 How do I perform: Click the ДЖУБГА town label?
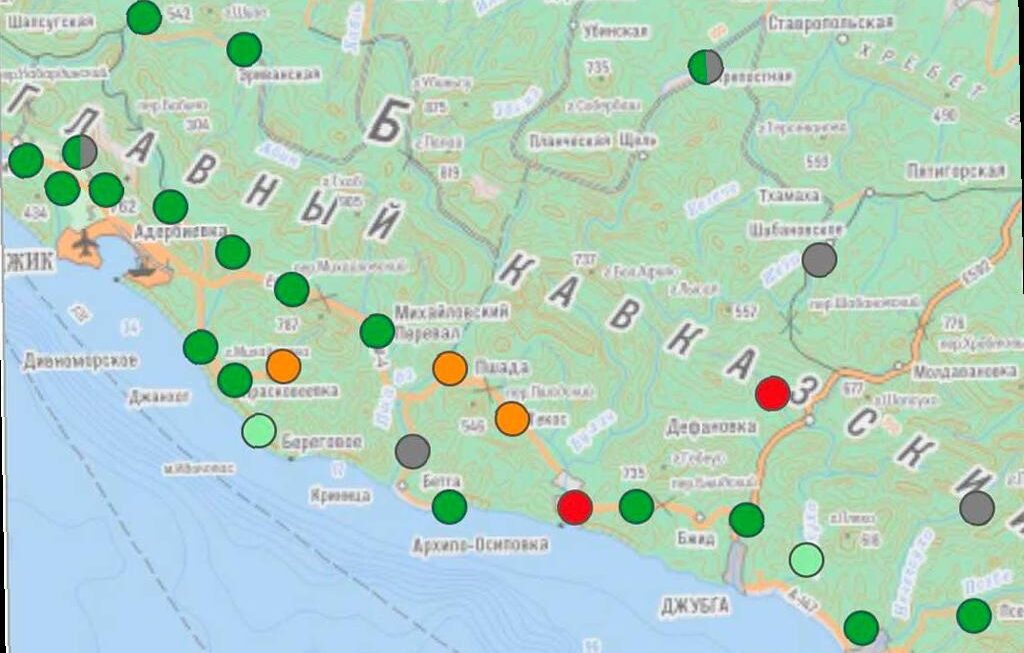coord(695,606)
